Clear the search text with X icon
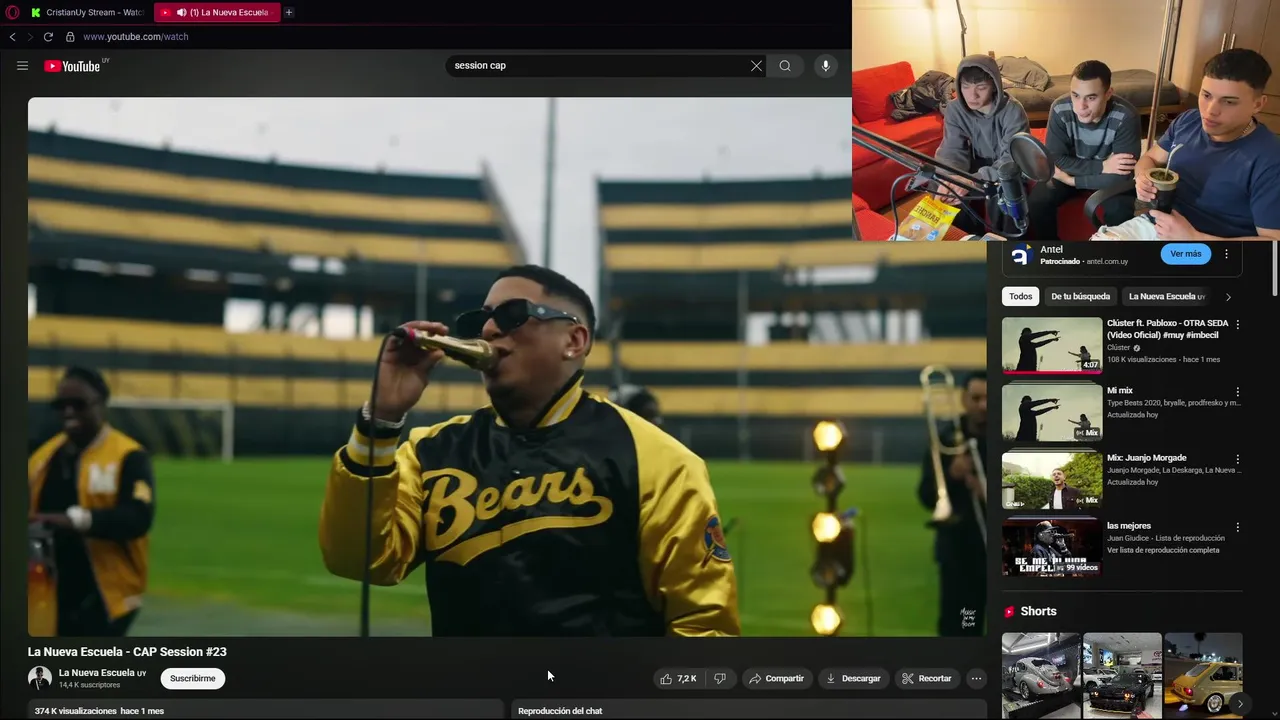This screenshot has width=1280, height=720. click(x=756, y=66)
